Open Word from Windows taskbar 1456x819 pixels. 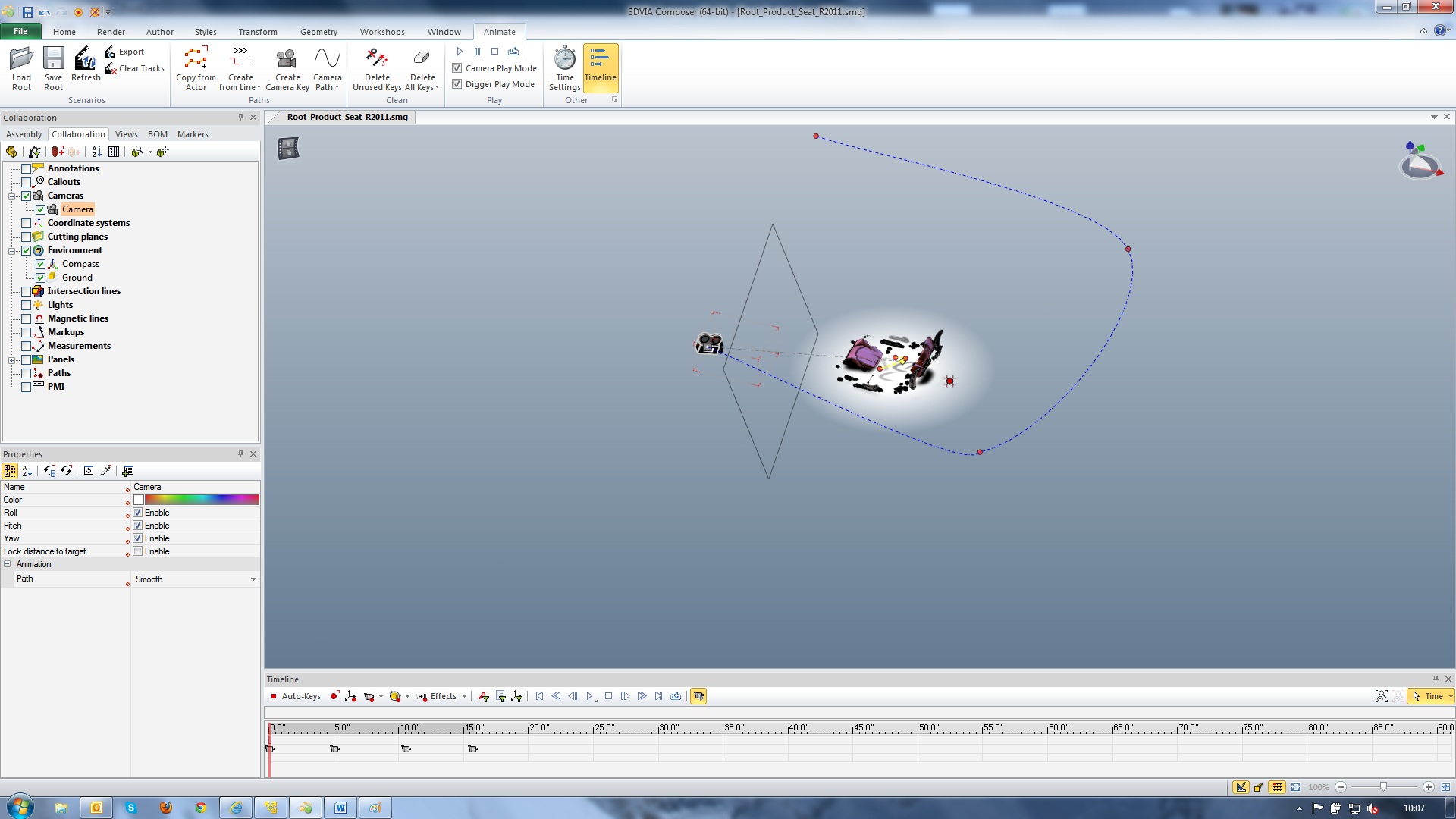pyautogui.click(x=340, y=808)
